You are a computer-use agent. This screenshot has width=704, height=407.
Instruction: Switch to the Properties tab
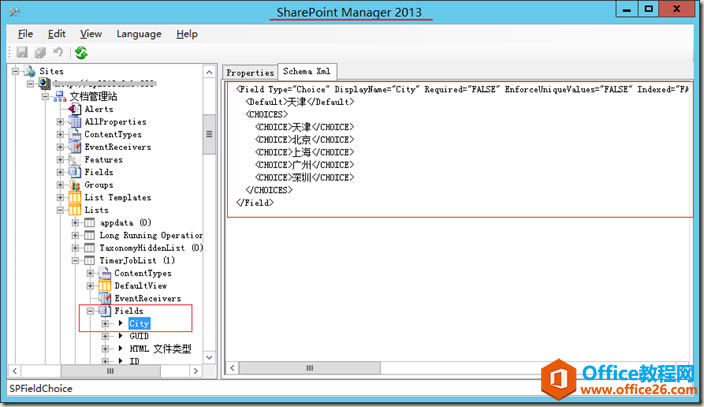[x=250, y=72]
